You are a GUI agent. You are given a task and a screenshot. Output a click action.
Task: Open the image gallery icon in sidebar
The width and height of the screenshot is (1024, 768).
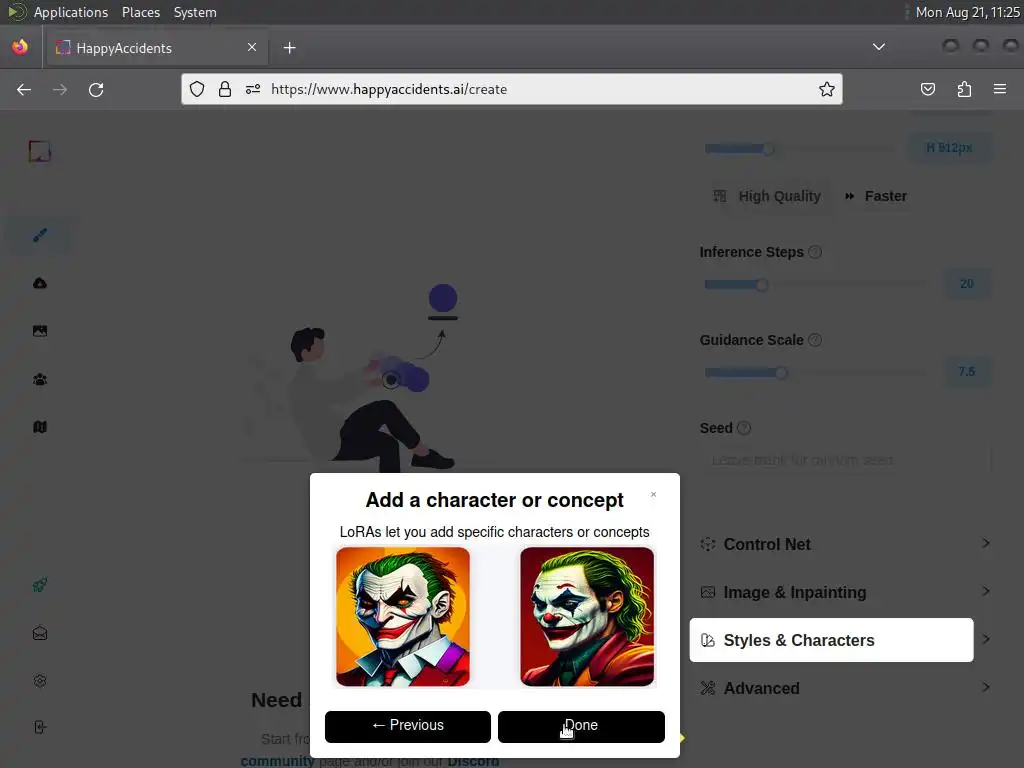tap(40, 331)
